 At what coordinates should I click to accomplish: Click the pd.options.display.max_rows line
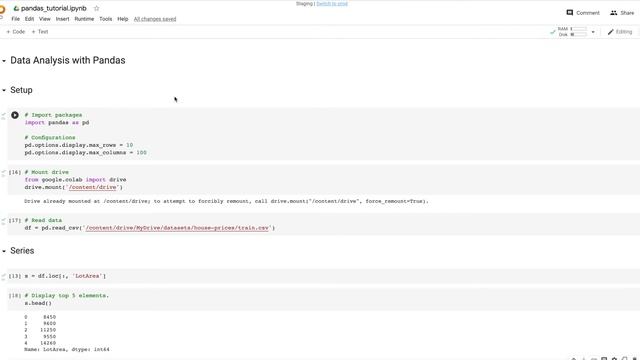[x=79, y=145]
